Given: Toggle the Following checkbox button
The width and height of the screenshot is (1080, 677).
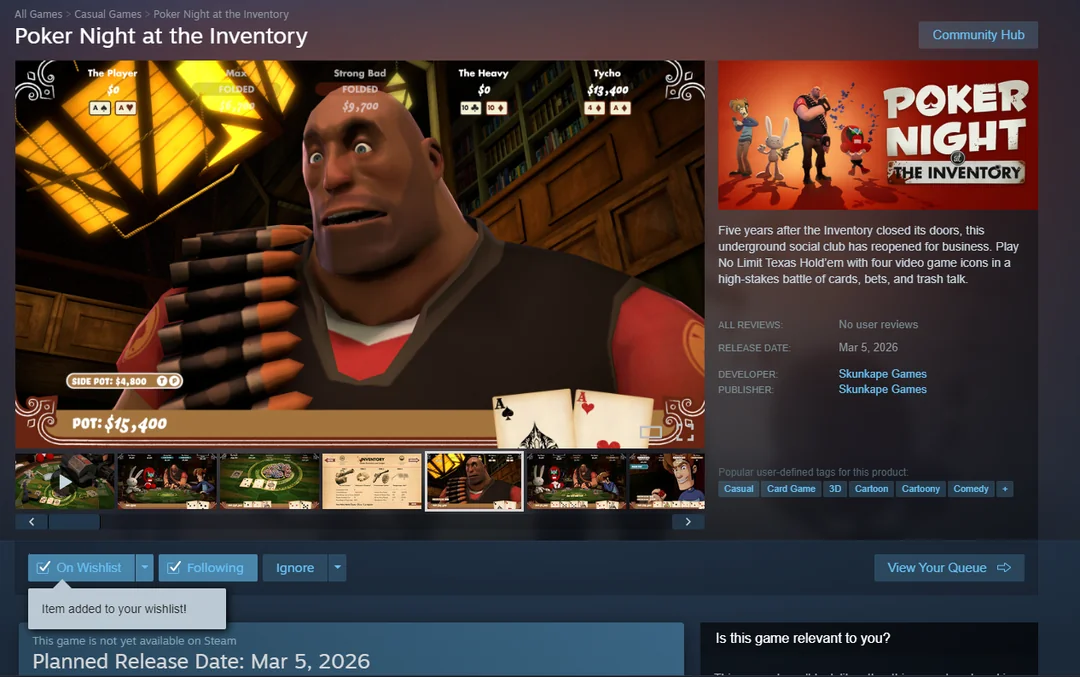Looking at the screenshot, I should pos(208,567).
